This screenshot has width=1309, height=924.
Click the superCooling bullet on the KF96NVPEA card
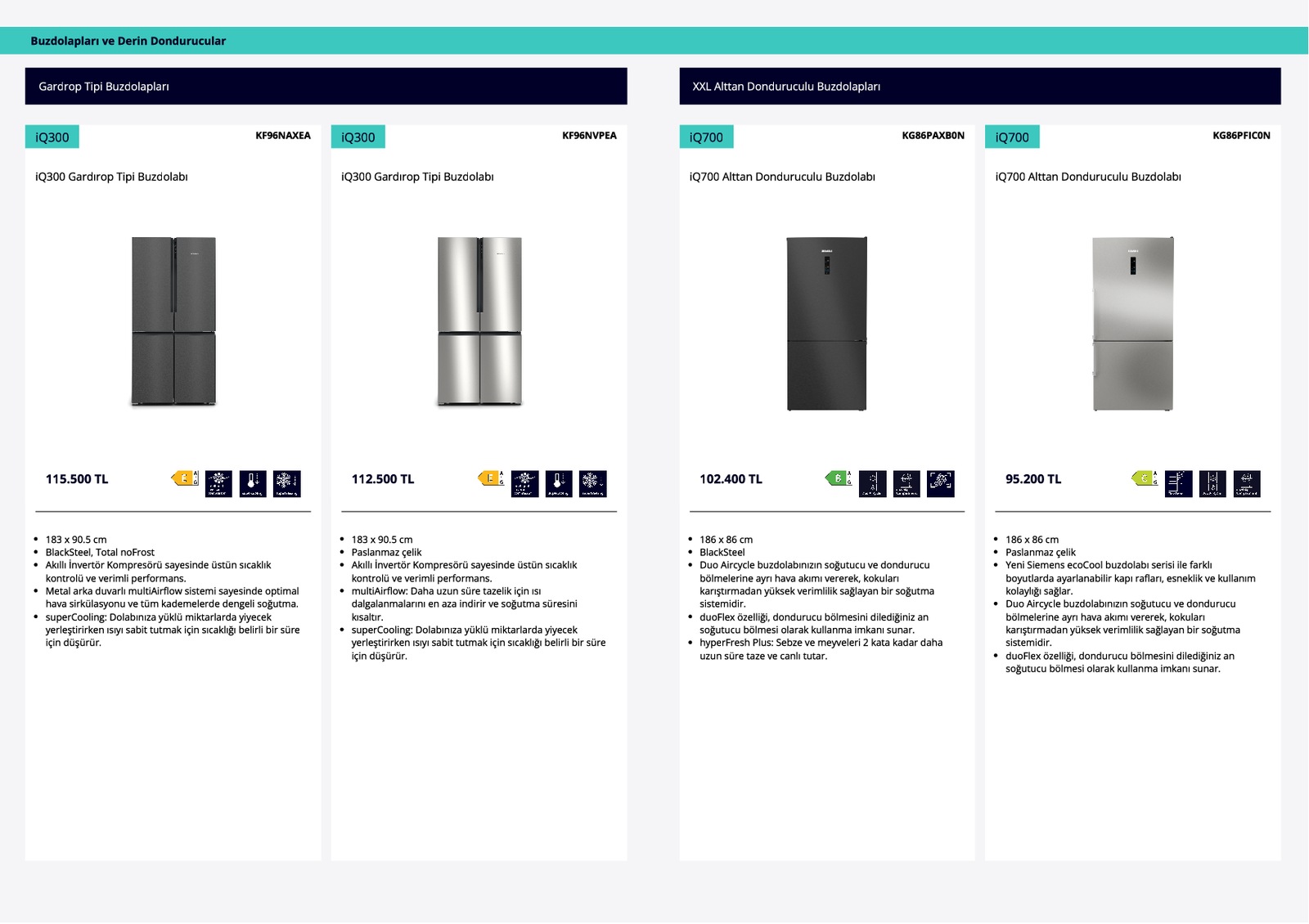[479, 643]
